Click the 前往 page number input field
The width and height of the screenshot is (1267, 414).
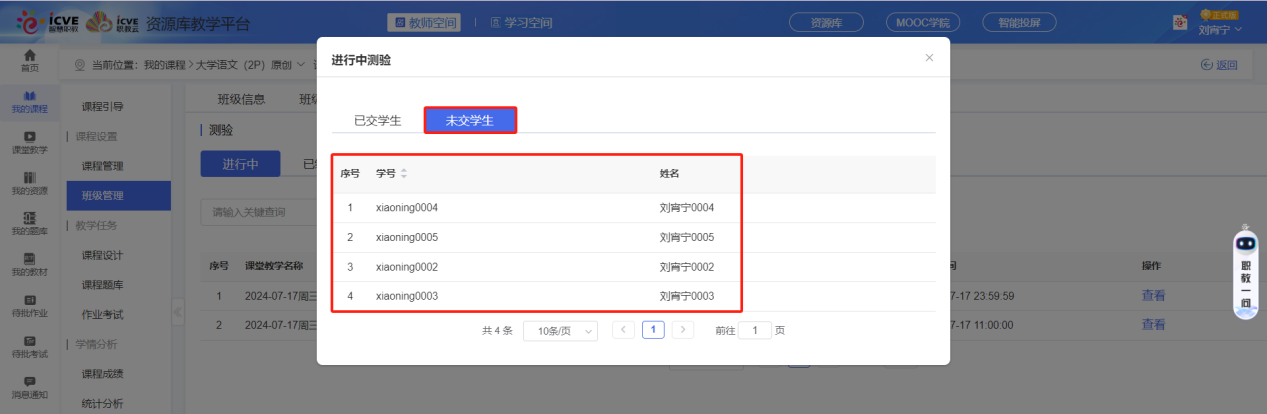[754, 330]
